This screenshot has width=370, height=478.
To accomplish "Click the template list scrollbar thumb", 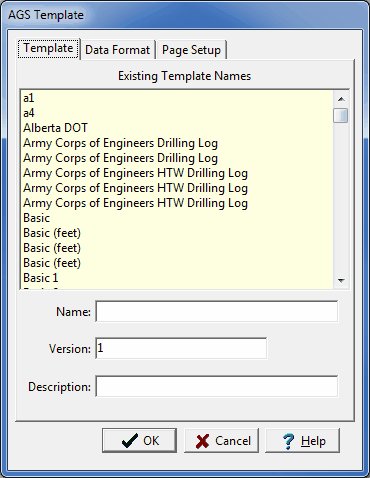I will point(341,115).
